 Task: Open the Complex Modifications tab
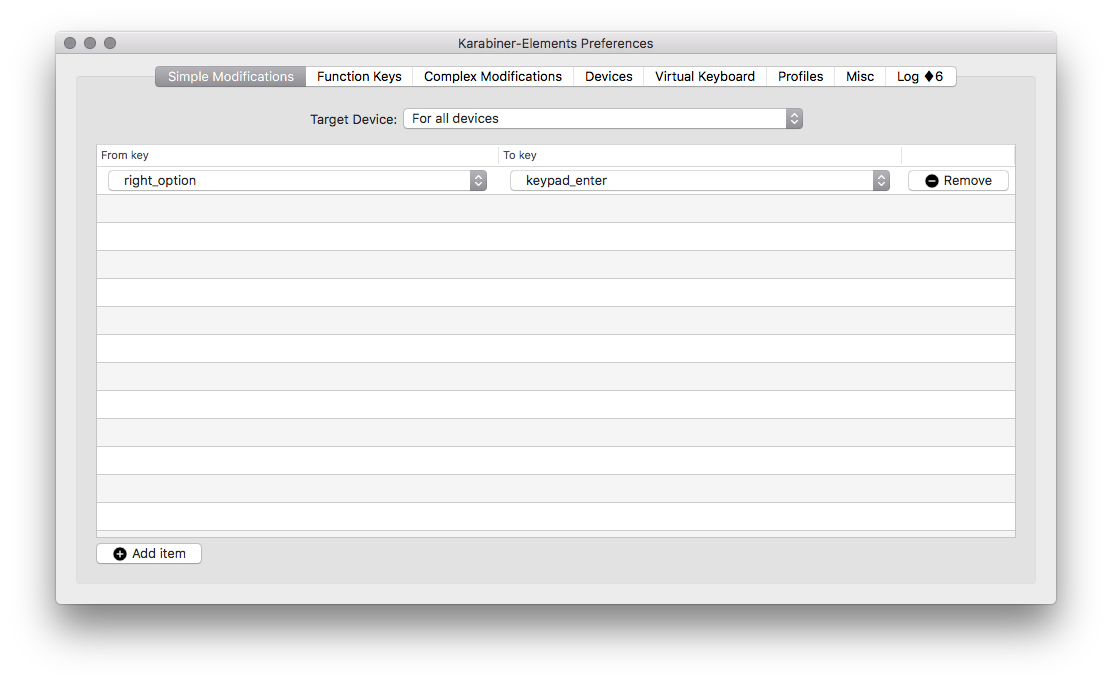(x=492, y=77)
